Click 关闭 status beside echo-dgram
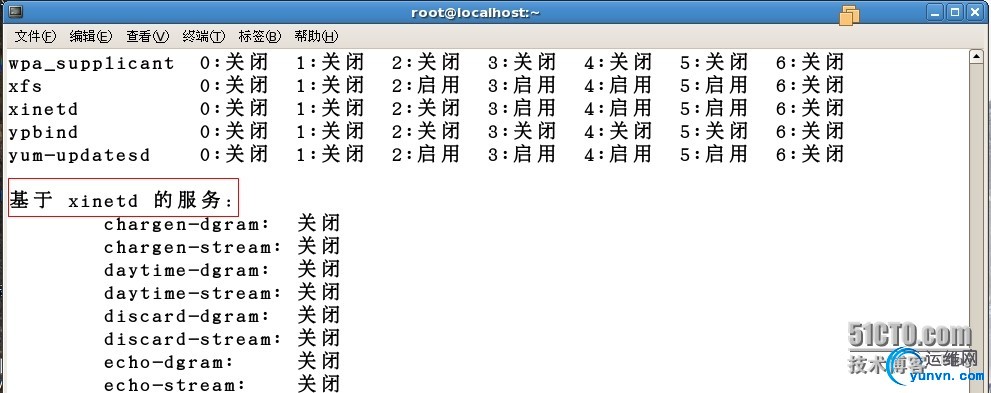The width and height of the screenshot is (991, 393). tap(319, 362)
